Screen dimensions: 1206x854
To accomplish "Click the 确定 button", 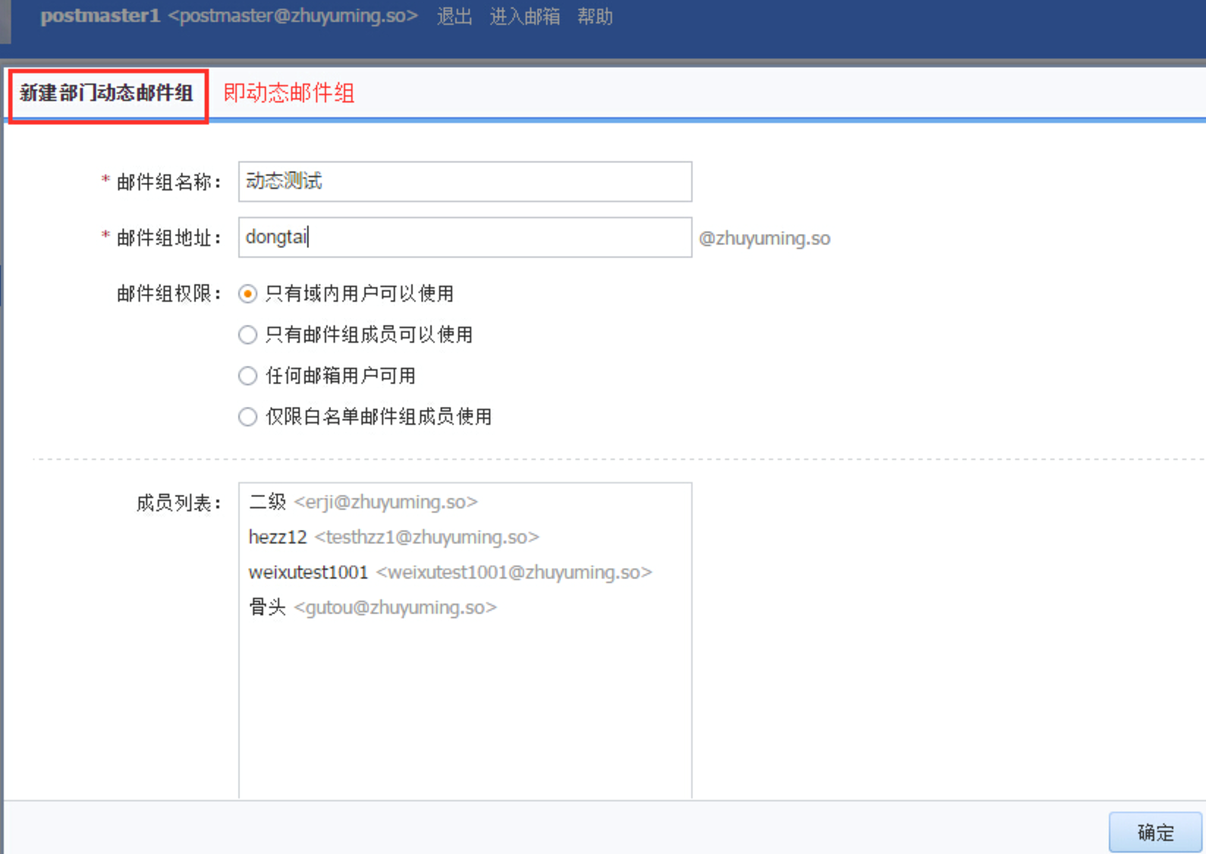I will [x=1155, y=832].
